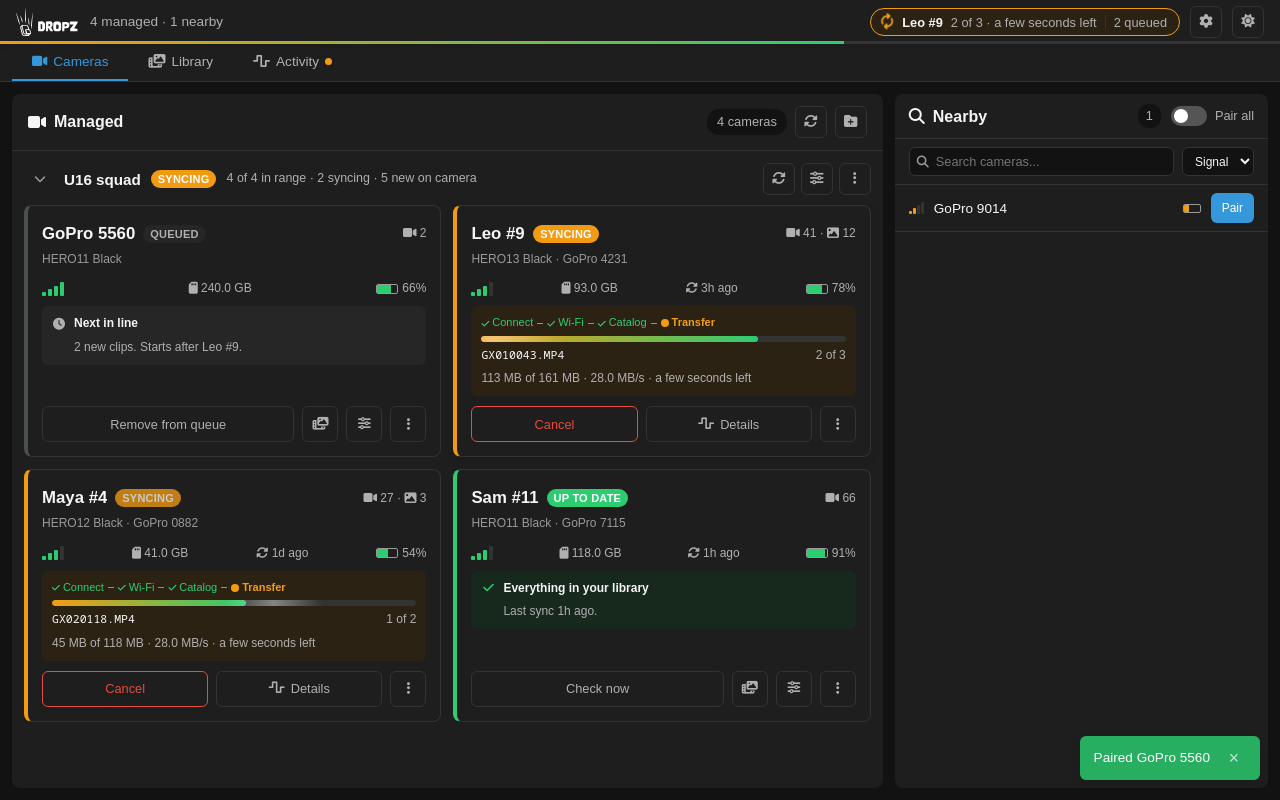Image resolution: width=1280 pixels, height=800 pixels.
Task: Click the Dropz logo
Action: [x=47, y=22]
